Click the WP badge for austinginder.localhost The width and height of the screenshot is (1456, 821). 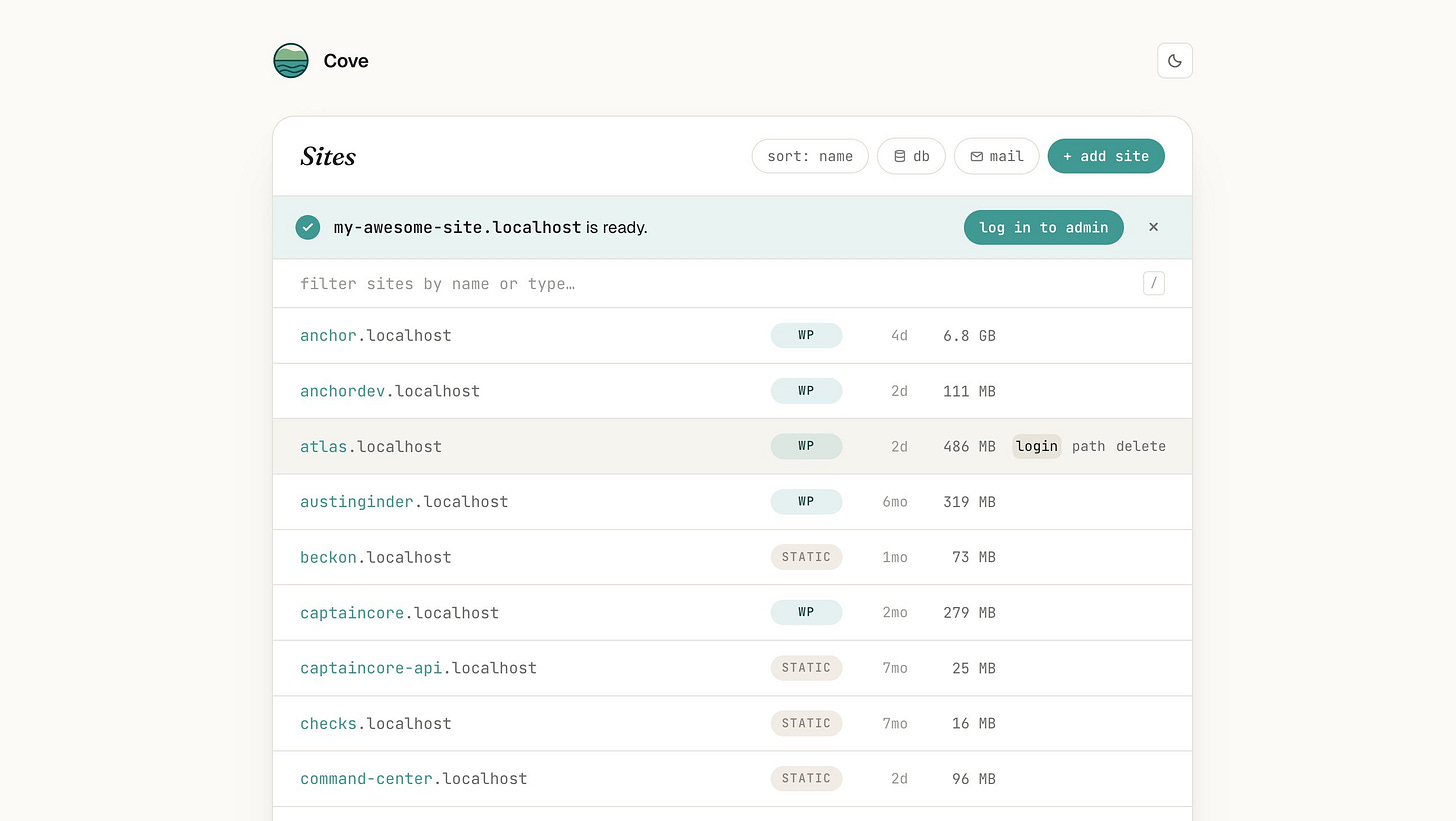[x=806, y=502]
